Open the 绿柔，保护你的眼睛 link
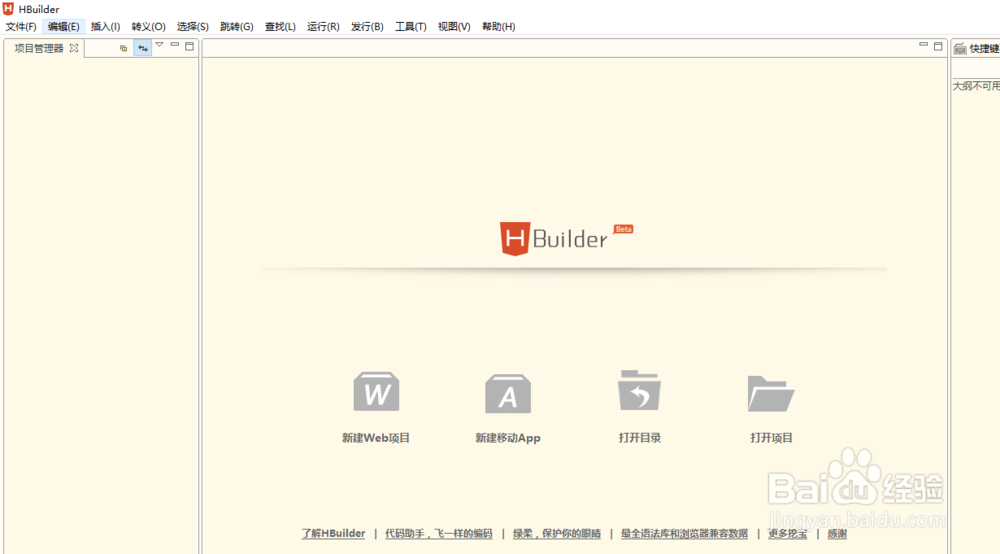1000x554 pixels. tap(557, 534)
